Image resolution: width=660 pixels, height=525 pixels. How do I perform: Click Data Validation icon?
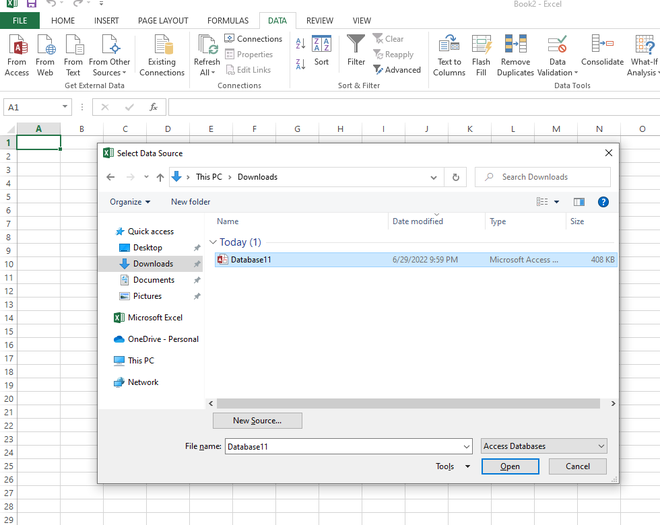click(557, 44)
